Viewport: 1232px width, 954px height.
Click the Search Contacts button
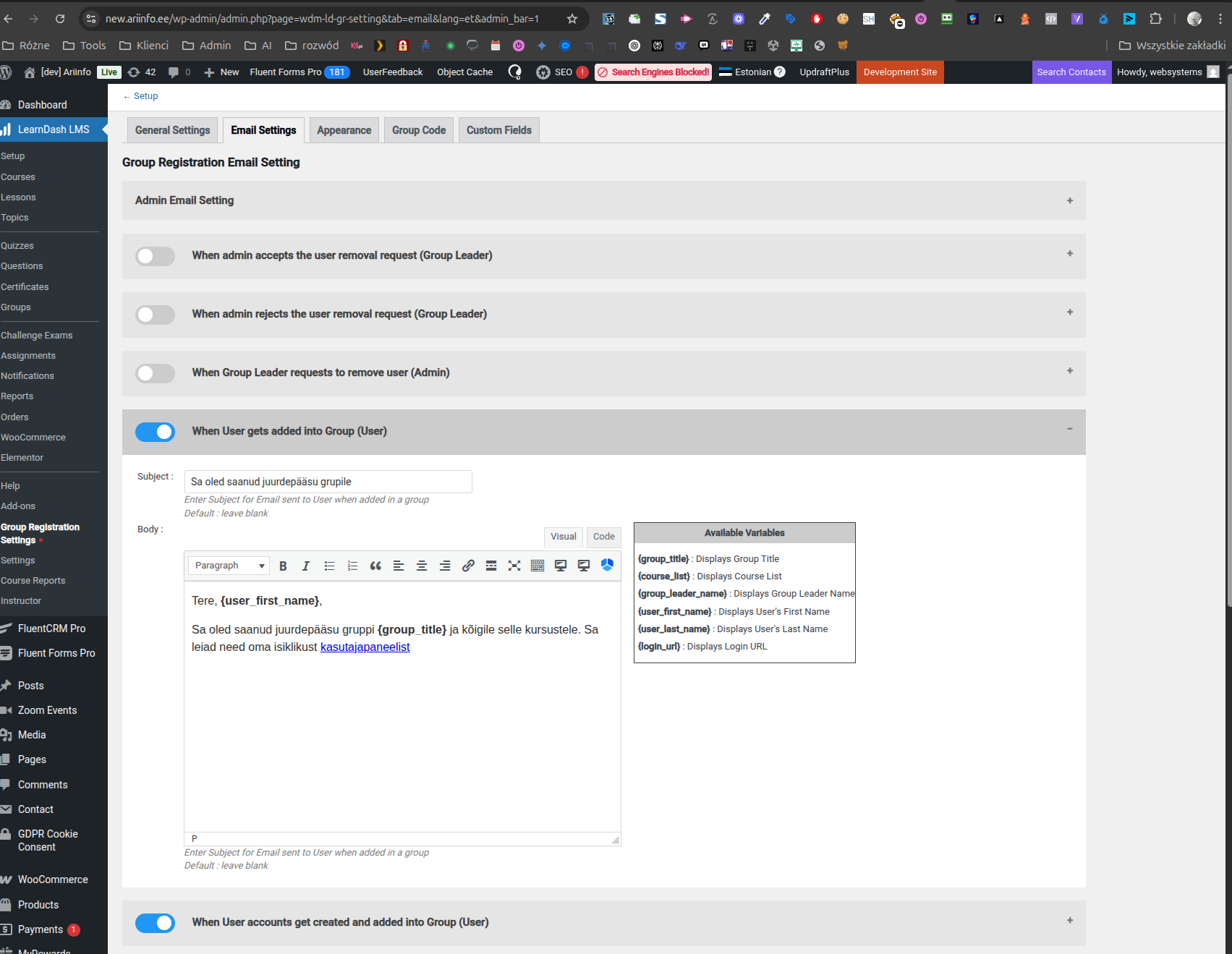click(x=1071, y=72)
